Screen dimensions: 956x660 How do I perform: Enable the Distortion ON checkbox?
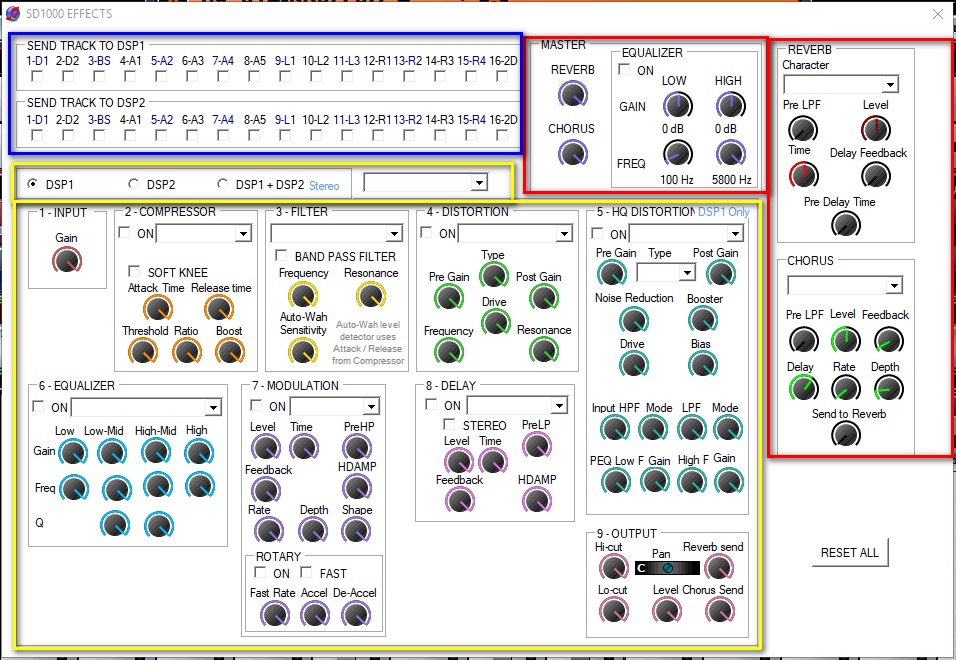pos(426,232)
